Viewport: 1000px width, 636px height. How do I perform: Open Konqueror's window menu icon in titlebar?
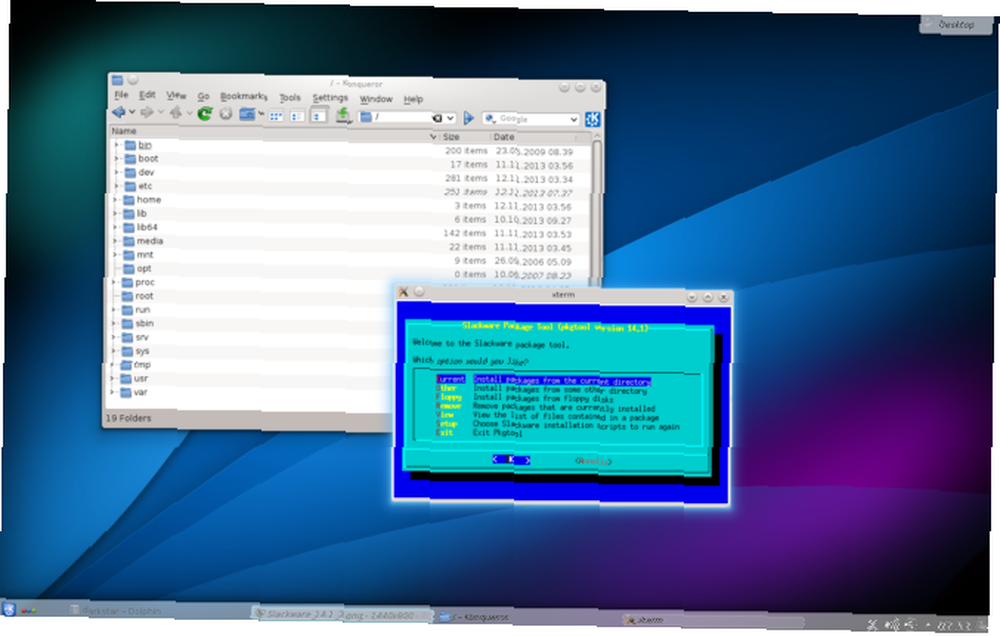[x=117, y=80]
